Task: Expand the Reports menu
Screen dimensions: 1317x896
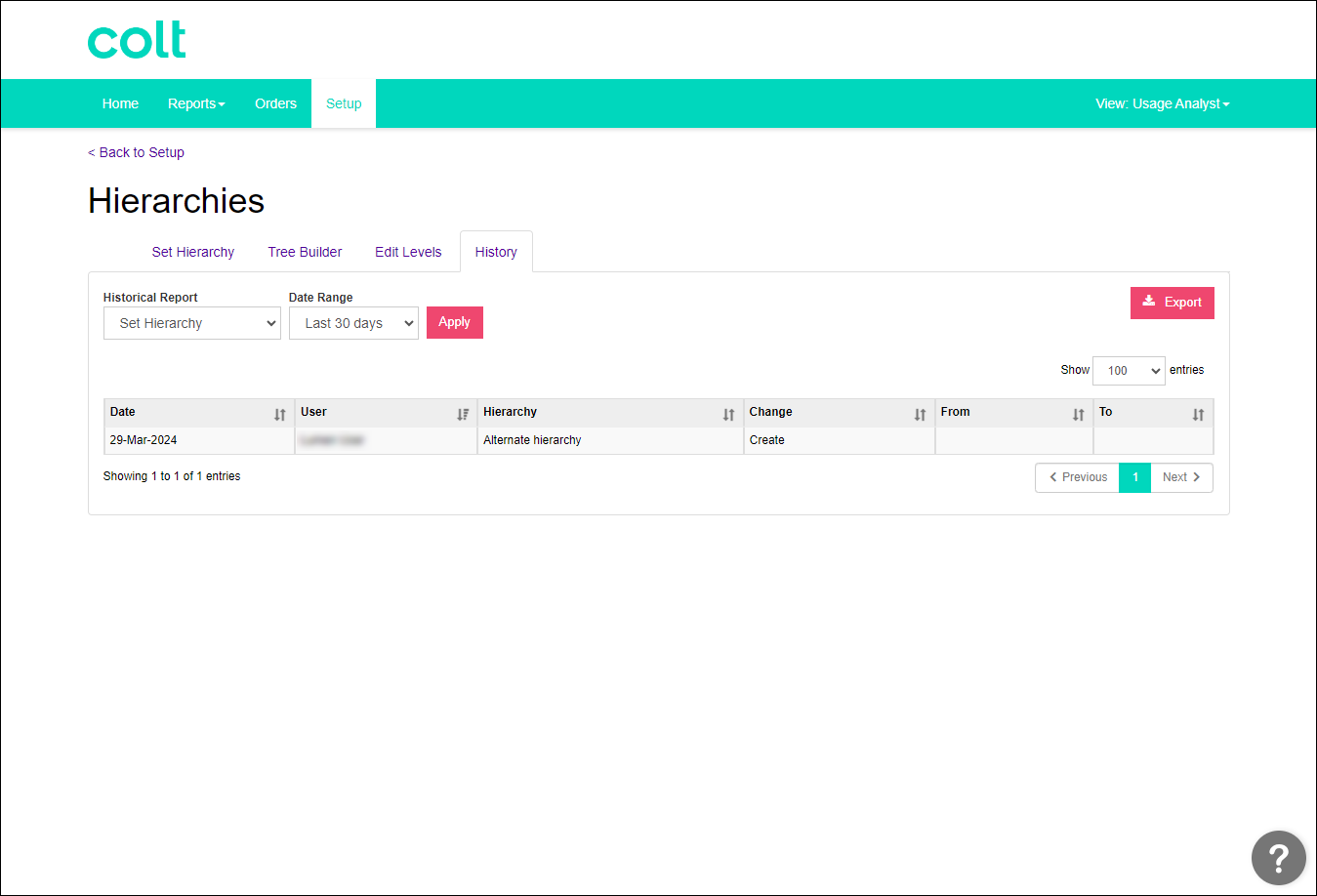Action: click(x=196, y=103)
